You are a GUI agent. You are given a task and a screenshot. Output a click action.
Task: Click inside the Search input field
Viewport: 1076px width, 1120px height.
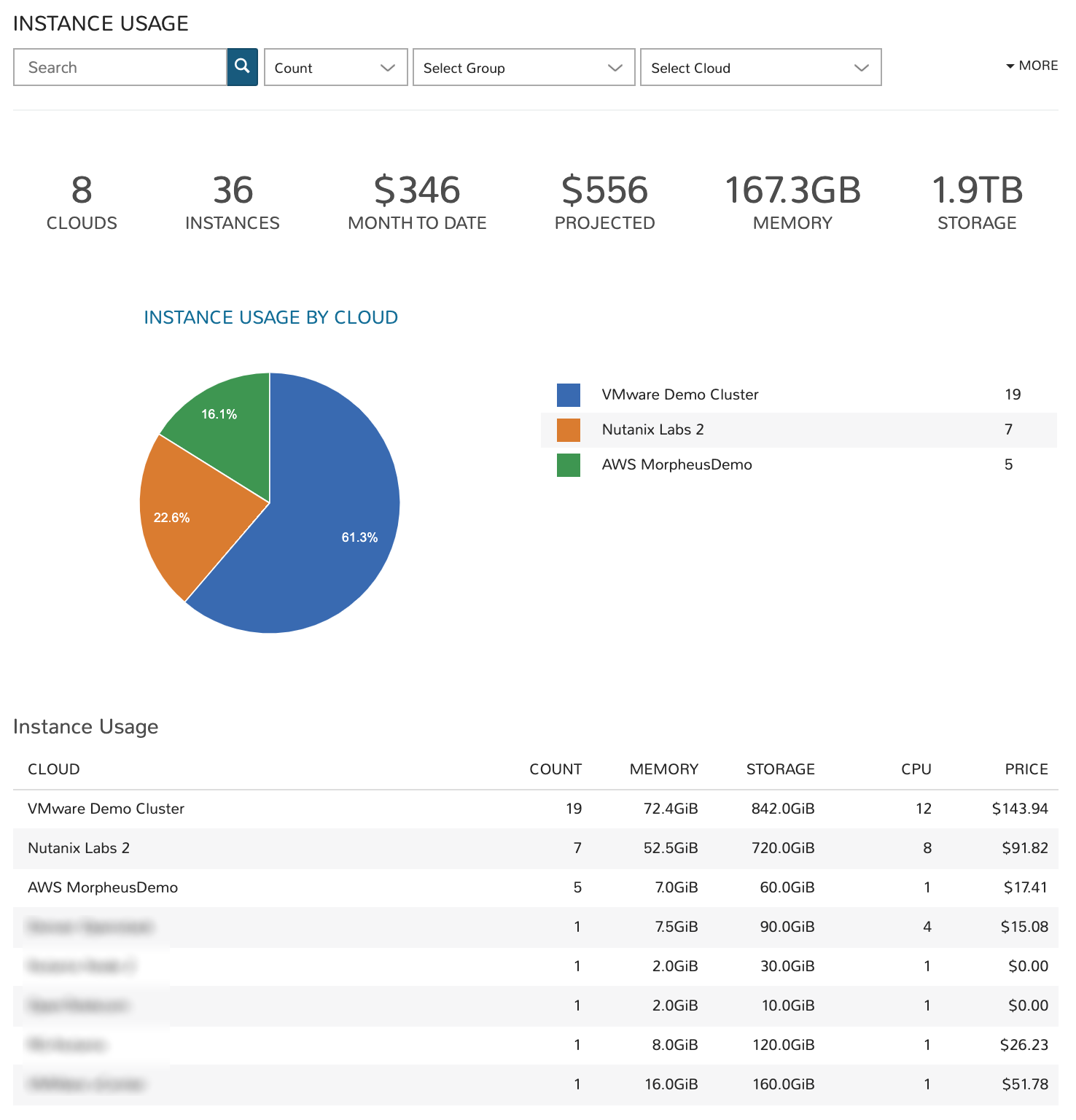coord(120,67)
